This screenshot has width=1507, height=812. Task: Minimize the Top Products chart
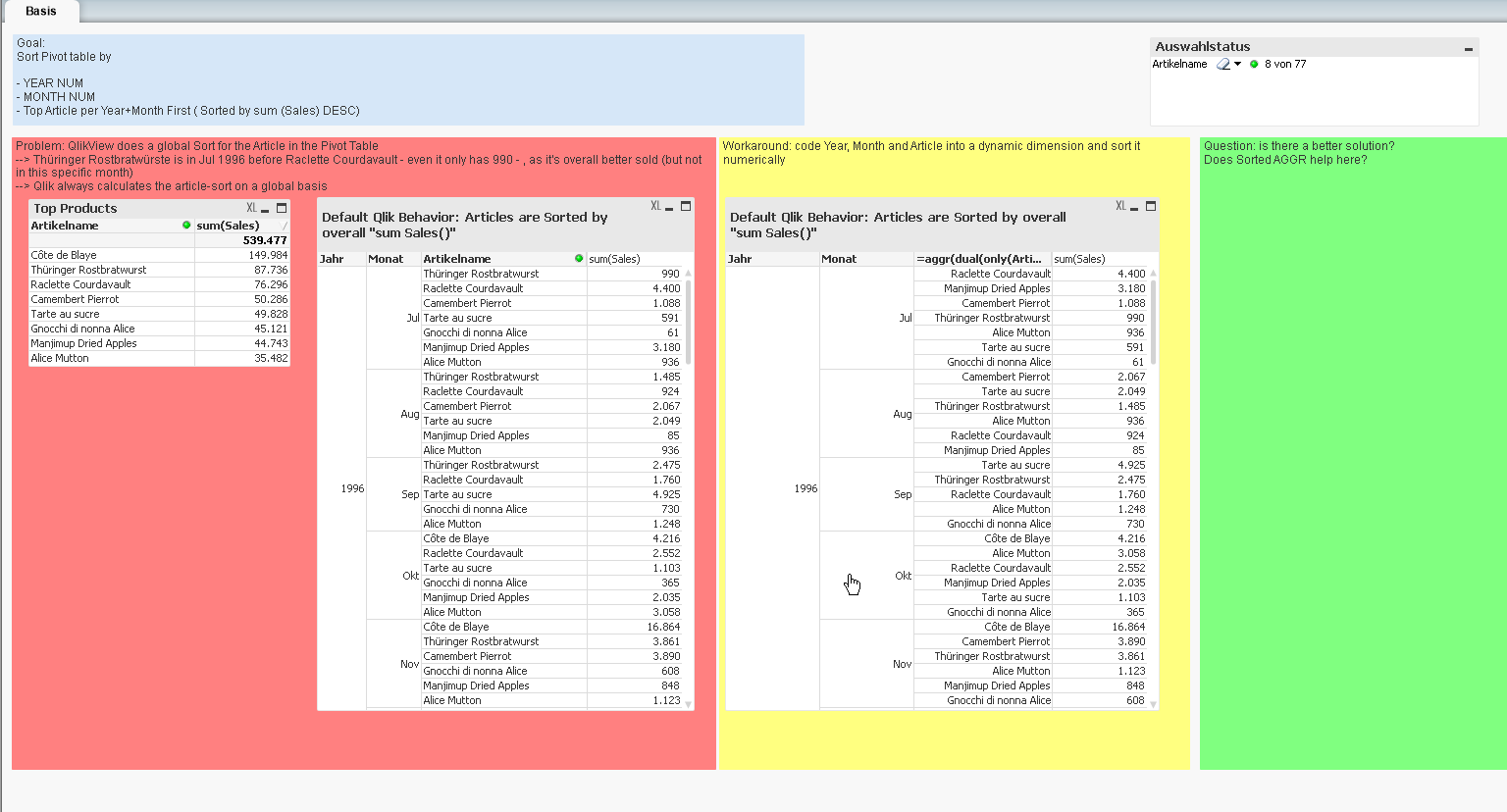click(265, 209)
